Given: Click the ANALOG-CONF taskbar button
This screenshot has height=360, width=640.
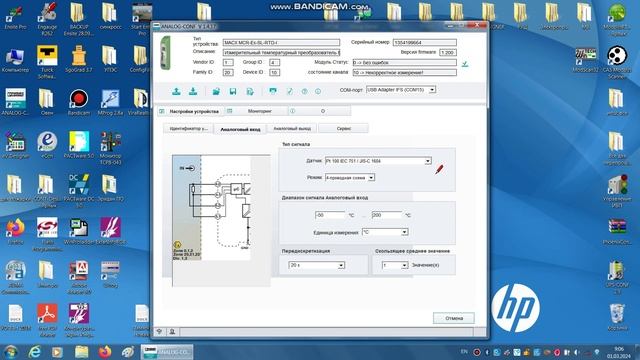Looking at the screenshot, I should [167, 352].
